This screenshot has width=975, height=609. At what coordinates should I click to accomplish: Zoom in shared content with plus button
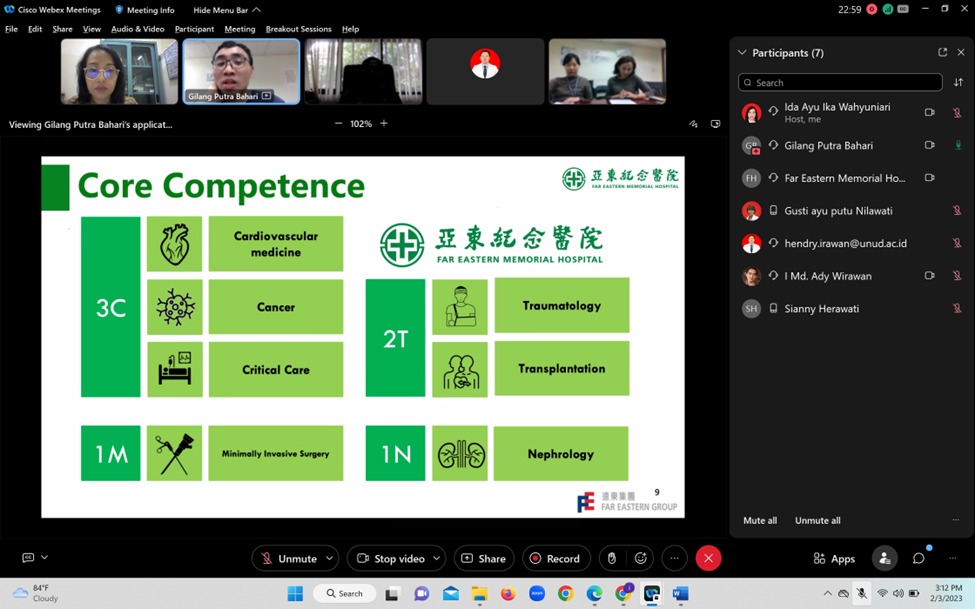click(x=384, y=123)
